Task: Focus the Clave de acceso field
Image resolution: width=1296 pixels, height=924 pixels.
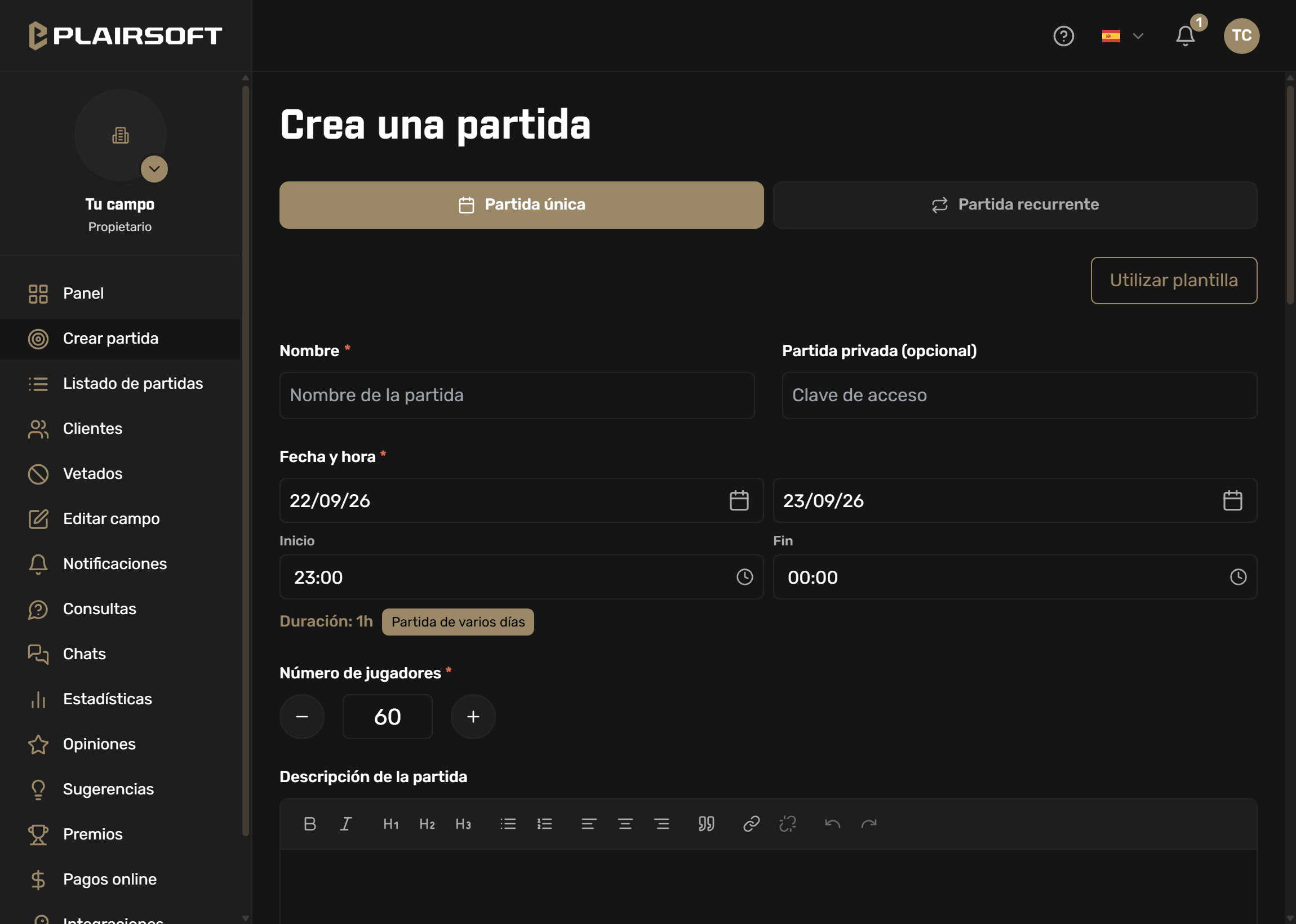Action: tap(1019, 396)
